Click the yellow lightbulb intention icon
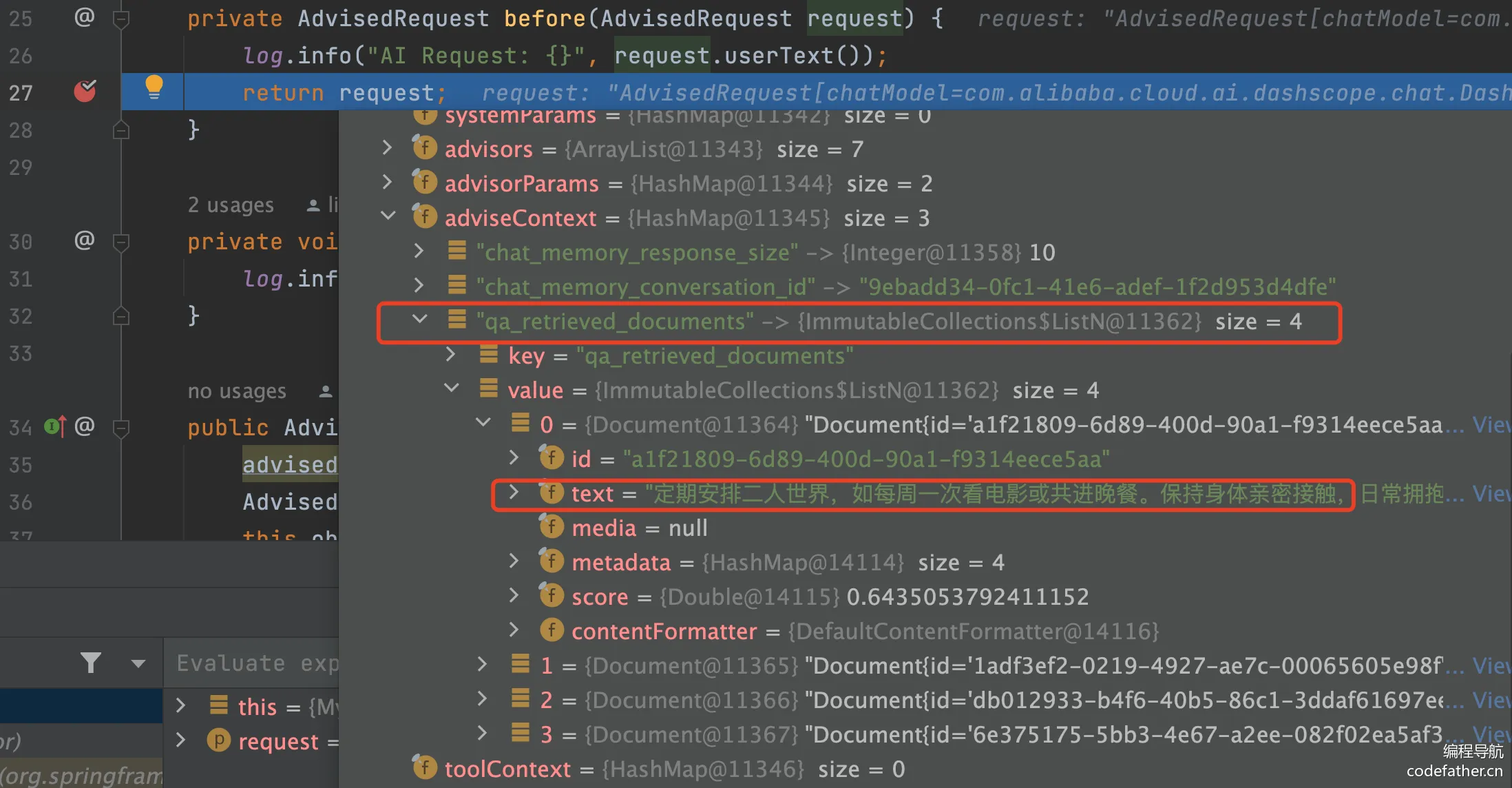This screenshot has height=788, width=1512. pos(154,88)
